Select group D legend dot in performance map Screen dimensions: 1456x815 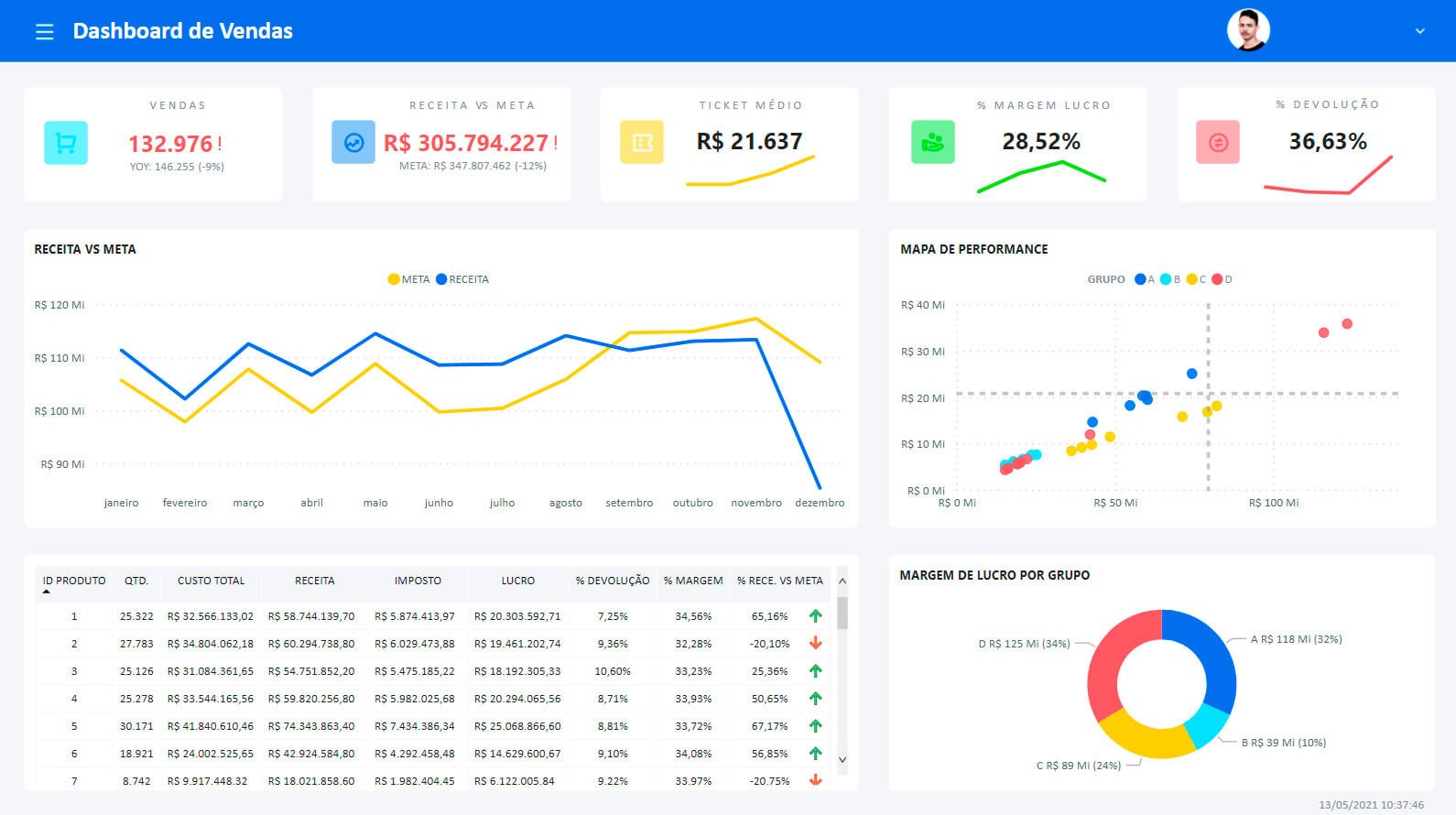pos(1217,279)
